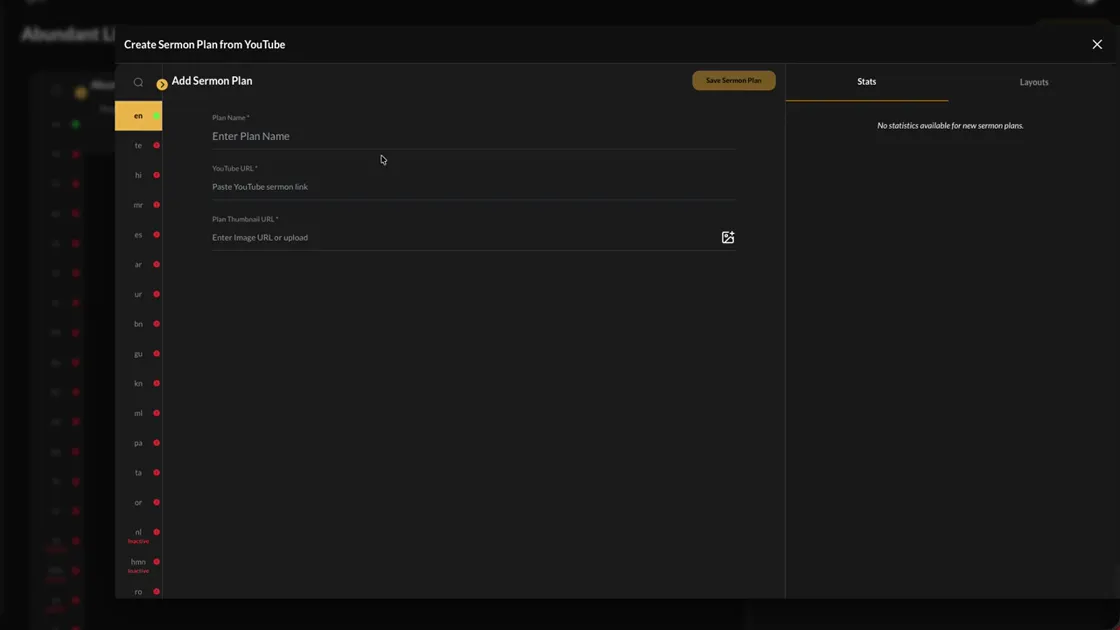Collapse panel with orange chevron arrow
Screen dimensions: 1120x630
[x=162, y=84]
